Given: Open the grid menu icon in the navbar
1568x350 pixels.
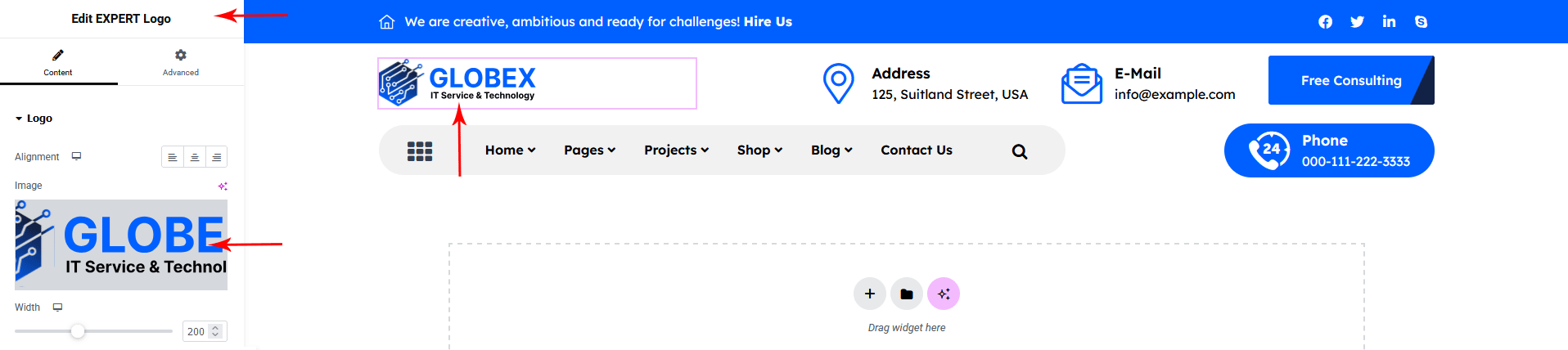Looking at the screenshot, I should pos(420,151).
